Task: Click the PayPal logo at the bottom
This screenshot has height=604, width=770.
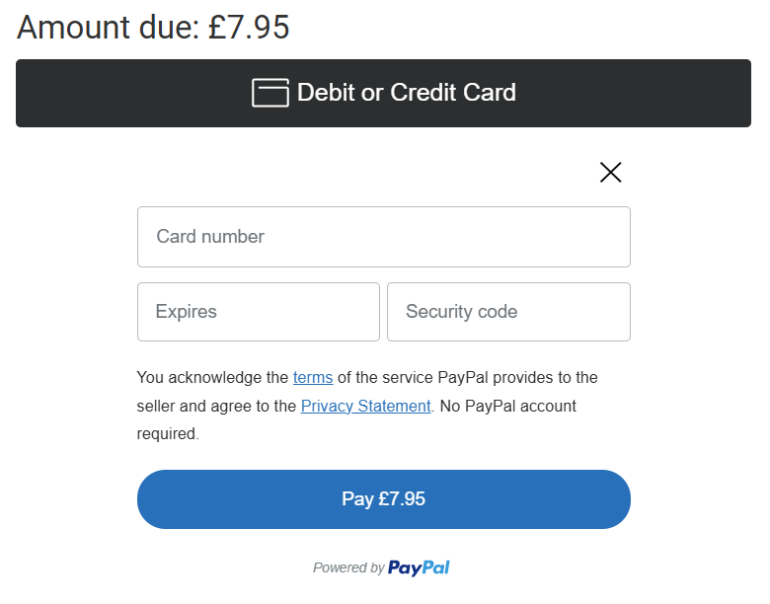Action: (418, 568)
